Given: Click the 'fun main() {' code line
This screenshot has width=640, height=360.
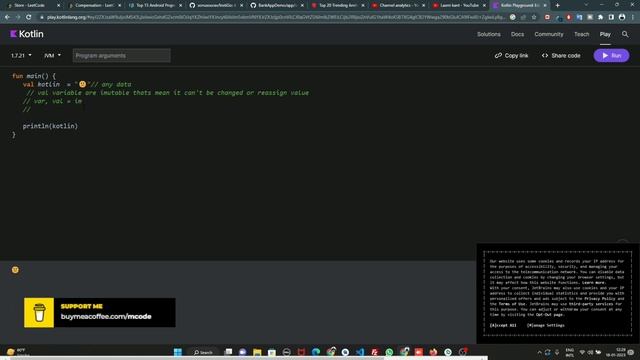Looking at the screenshot, I should 34,76.
